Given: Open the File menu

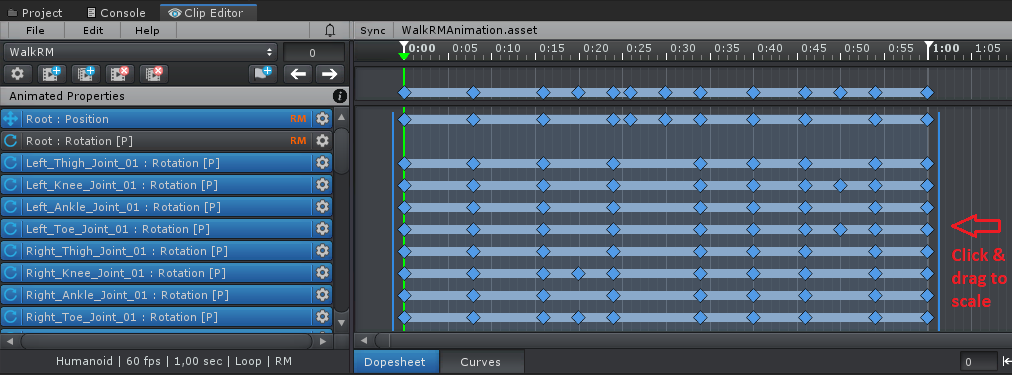Looking at the screenshot, I should [x=35, y=30].
